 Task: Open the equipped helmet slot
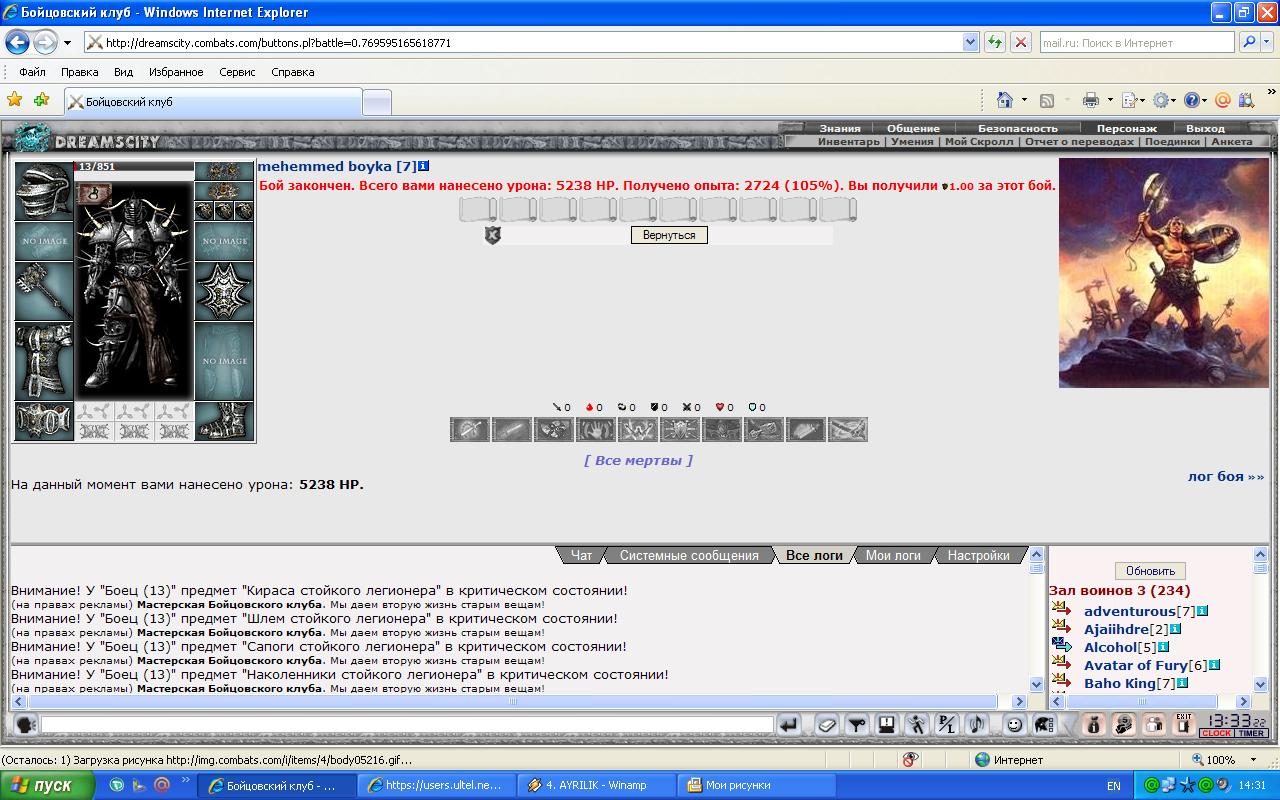click(x=43, y=191)
